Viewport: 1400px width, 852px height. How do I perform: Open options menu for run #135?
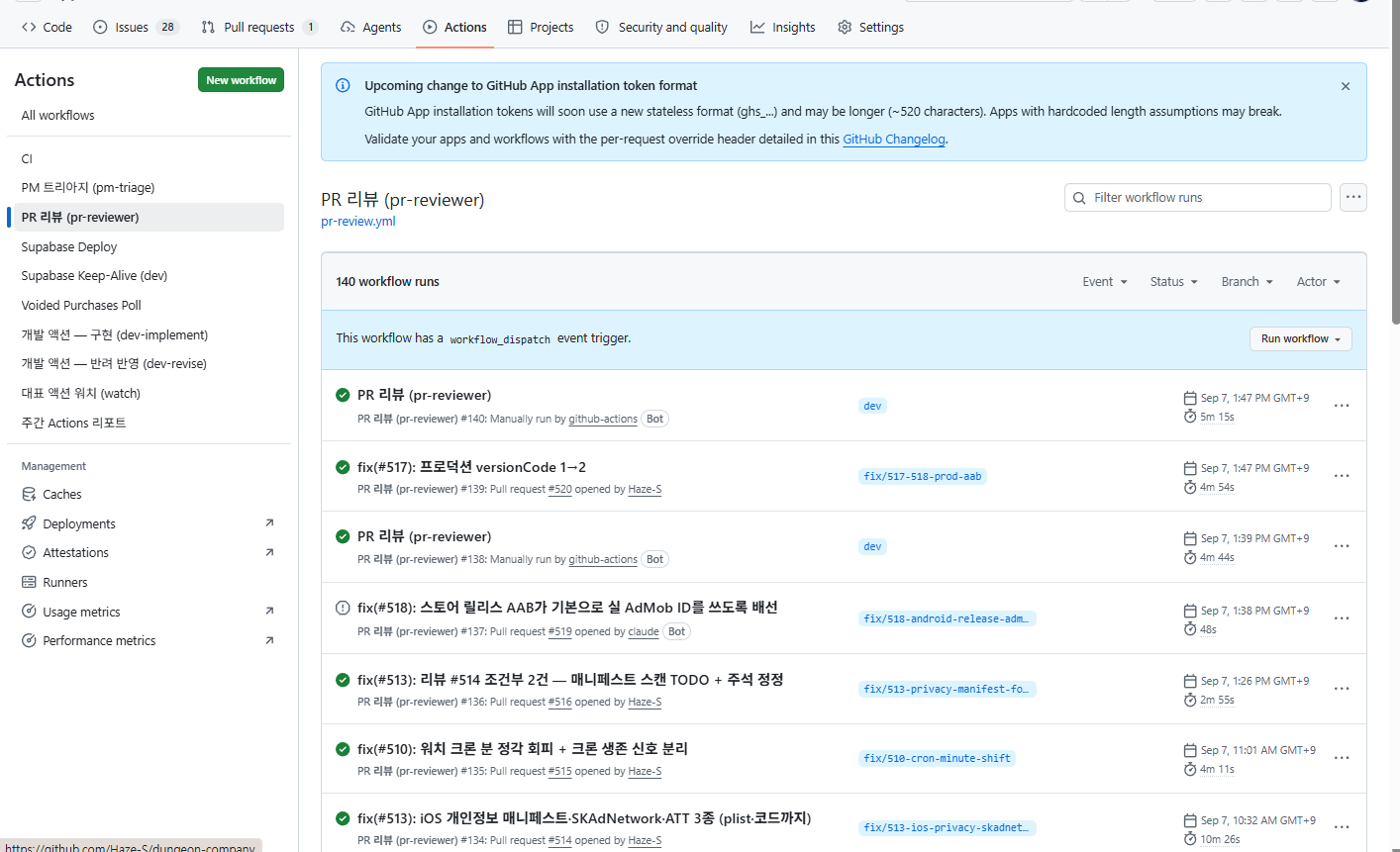tap(1342, 758)
